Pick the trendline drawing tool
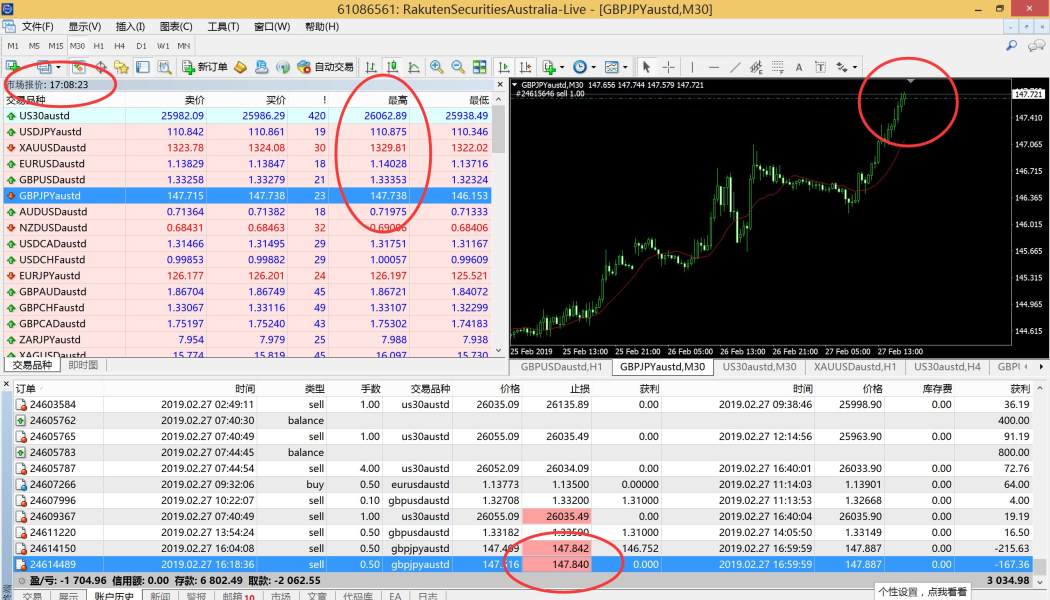 735,67
